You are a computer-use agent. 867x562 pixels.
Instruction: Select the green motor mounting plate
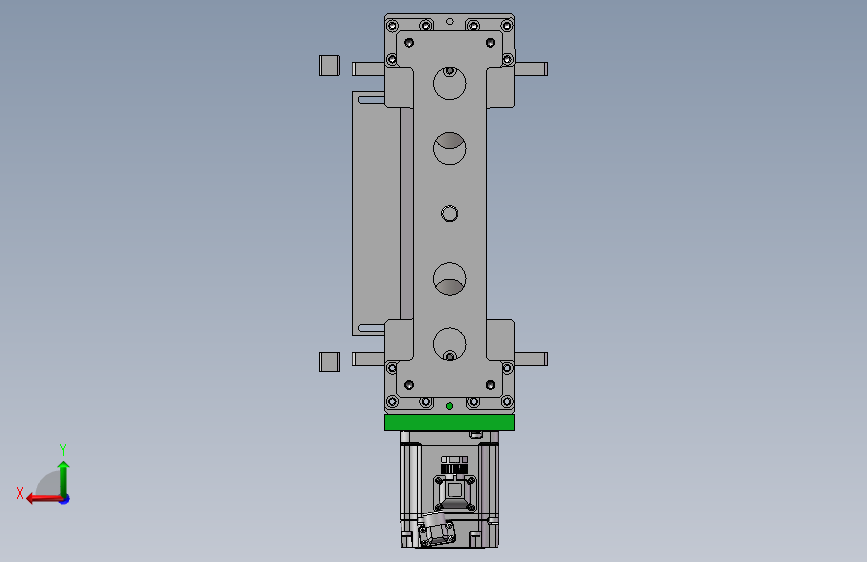coord(450,423)
